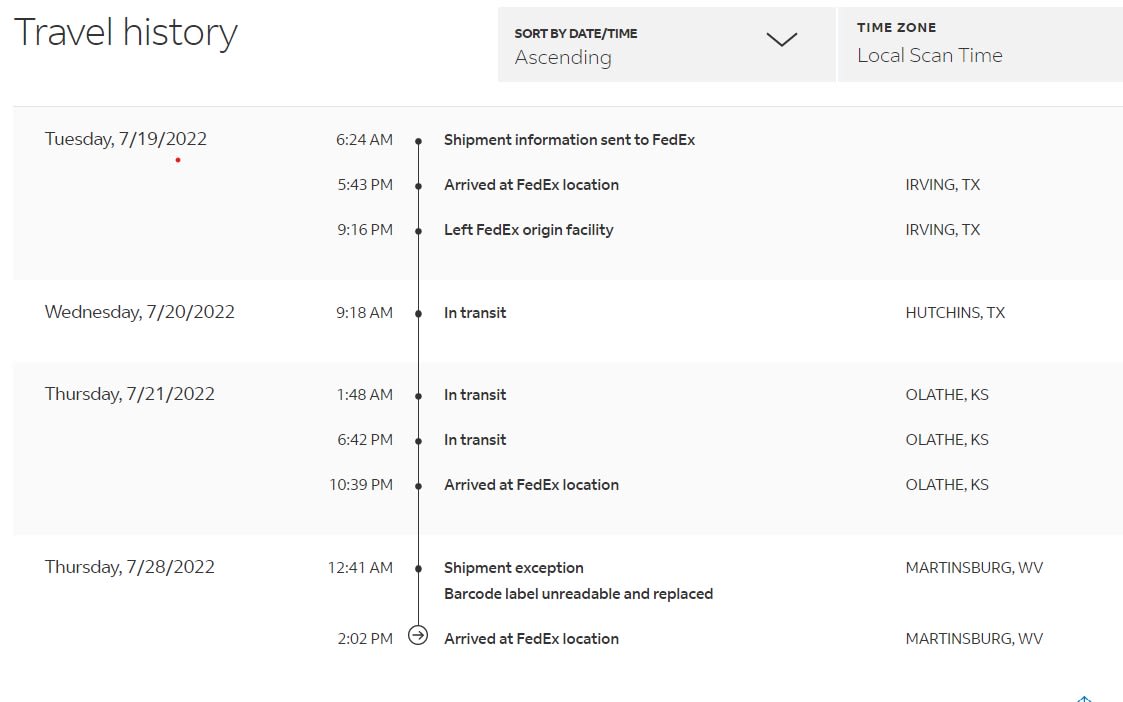Click the dot beside 1:48 AM In transit
Image resolution: width=1123 pixels, height=702 pixels.
pos(418,394)
